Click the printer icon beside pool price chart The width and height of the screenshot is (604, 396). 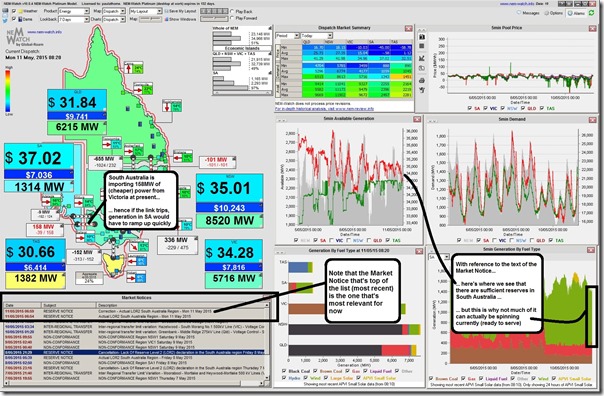[x=422, y=81]
